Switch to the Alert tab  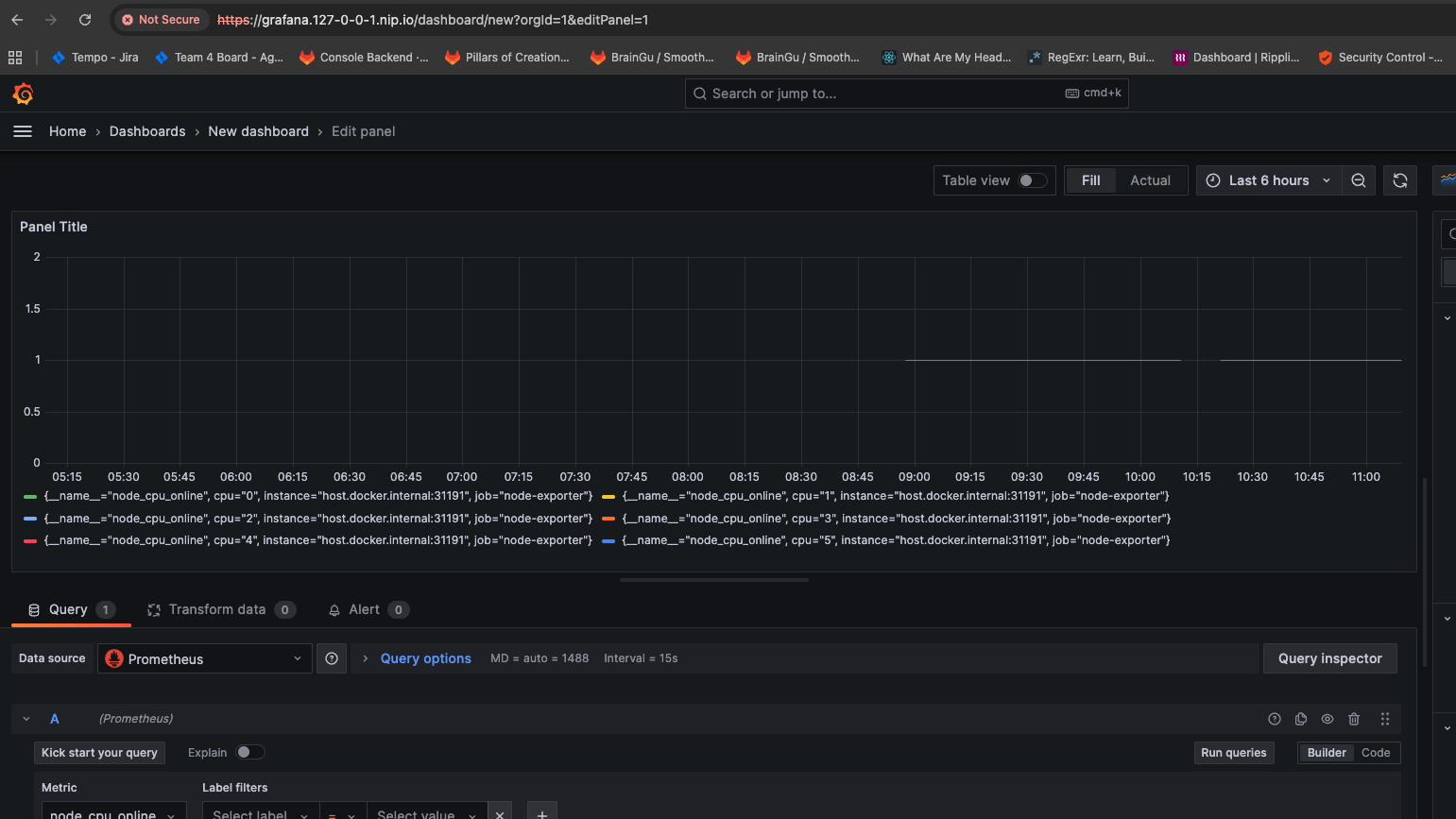pyautogui.click(x=368, y=609)
